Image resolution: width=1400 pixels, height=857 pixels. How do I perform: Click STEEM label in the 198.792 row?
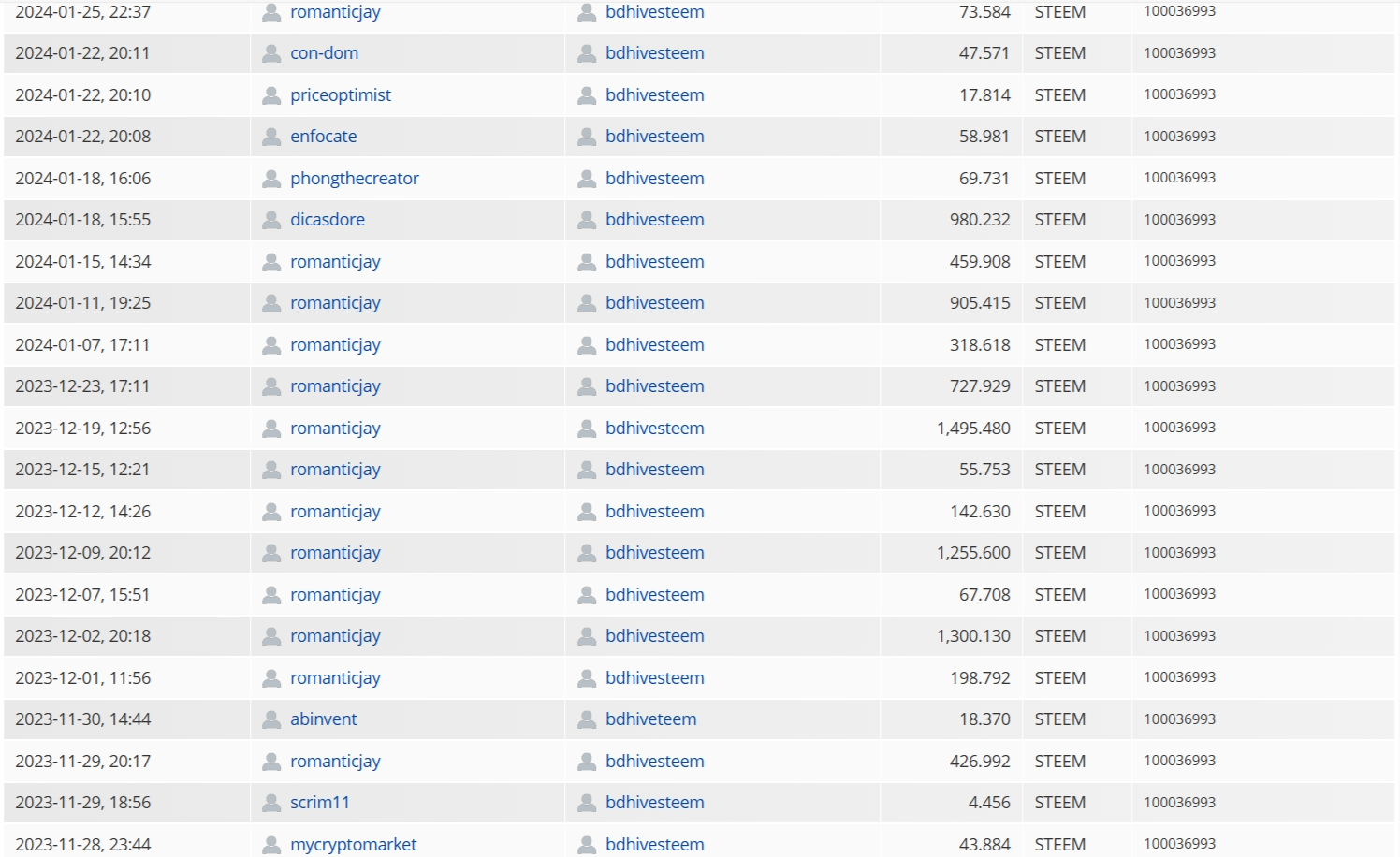click(x=1060, y=678)
